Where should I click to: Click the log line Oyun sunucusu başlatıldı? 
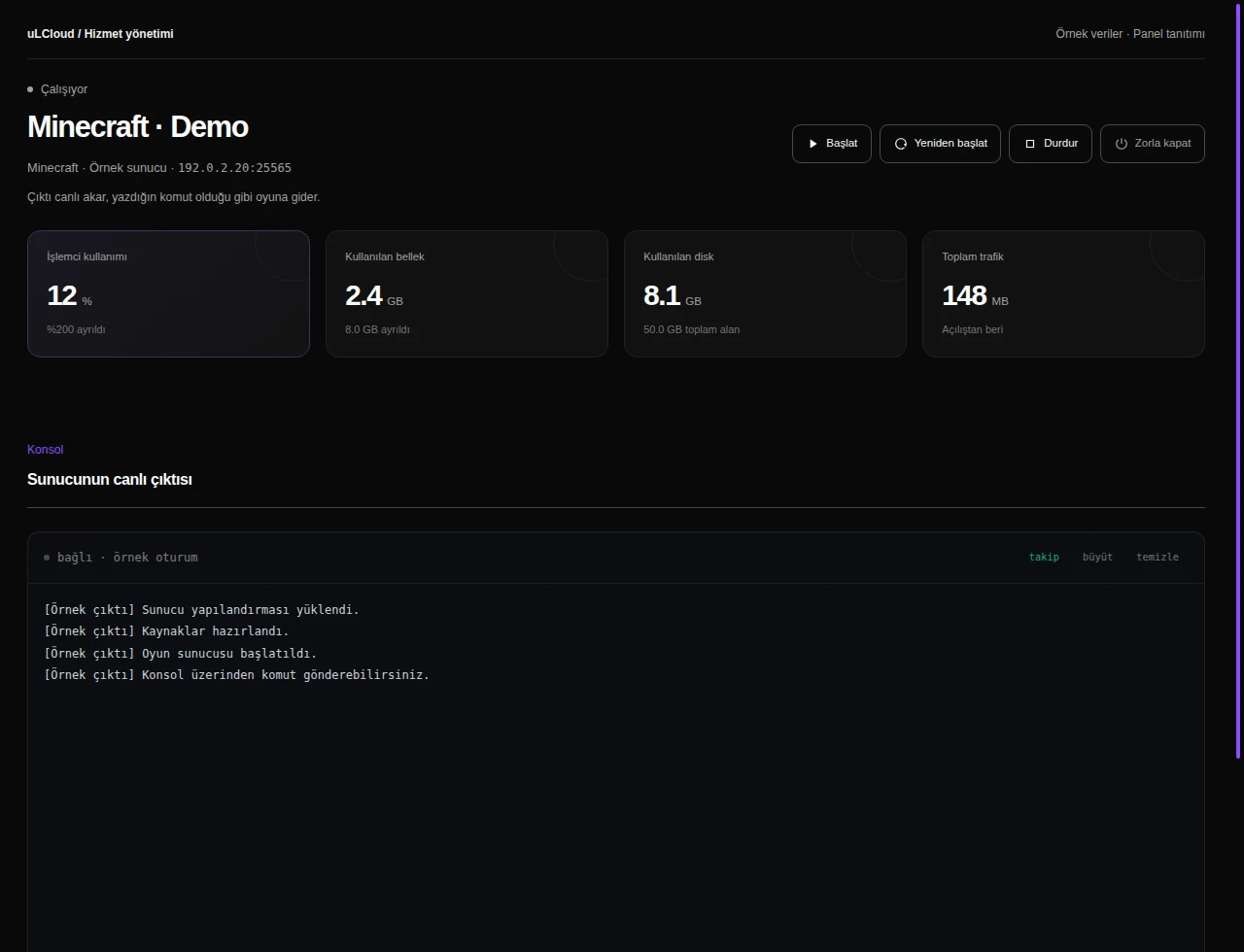tap(181, 653)
